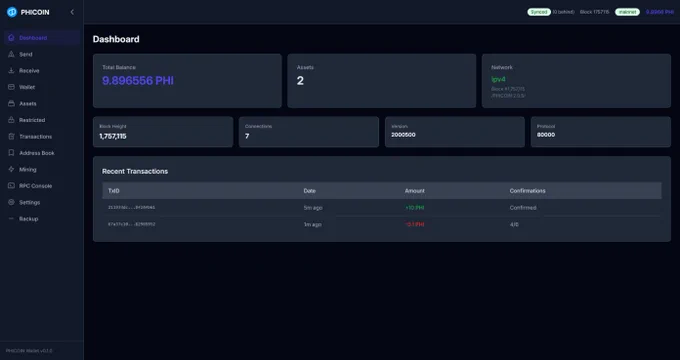The image size is (680, 360).
Task: Collapse the sidebar with the chevron arrow
Action: pos(72,12)
